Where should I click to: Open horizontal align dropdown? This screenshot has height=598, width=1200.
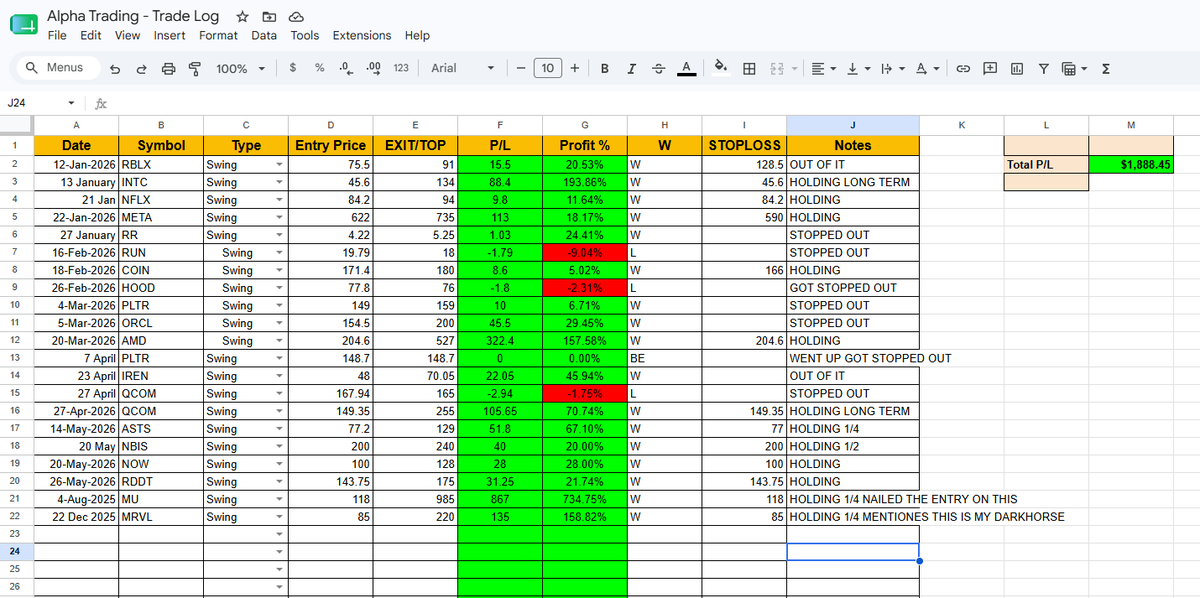pos(823,68)
